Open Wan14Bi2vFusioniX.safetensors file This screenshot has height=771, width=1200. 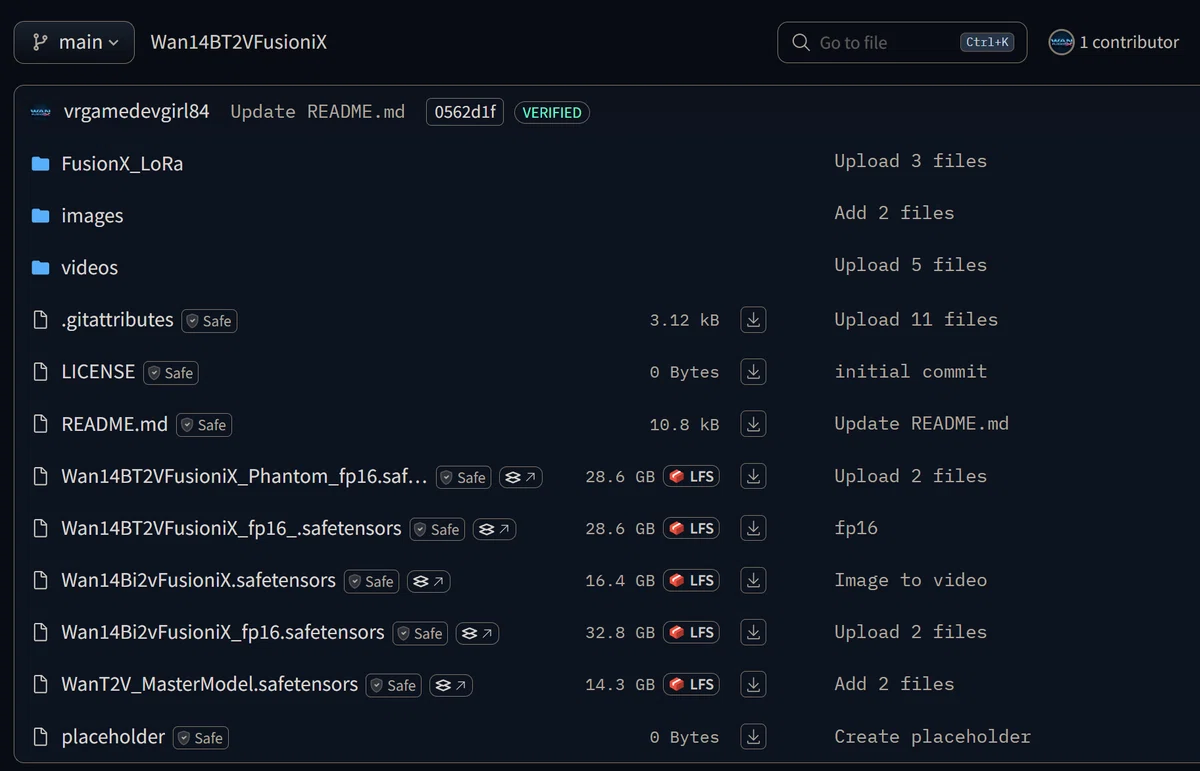coord(198,580)
